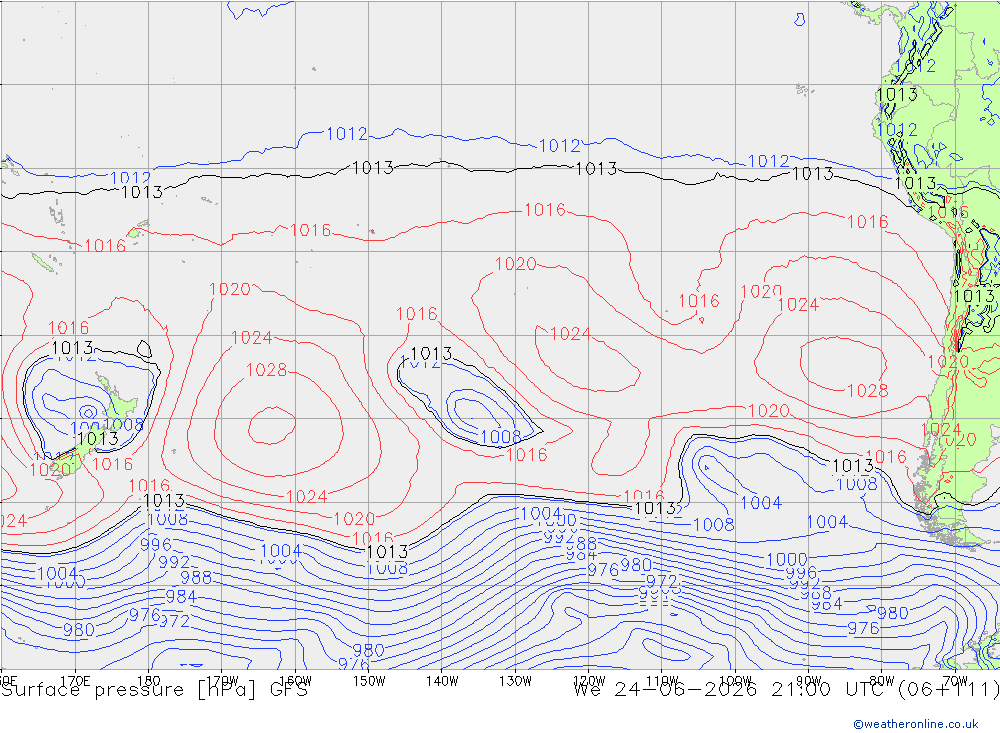Click the "100W" longitude axis label
The height and width of the screenshot is (733, 1000).
(x=735, y=681)
